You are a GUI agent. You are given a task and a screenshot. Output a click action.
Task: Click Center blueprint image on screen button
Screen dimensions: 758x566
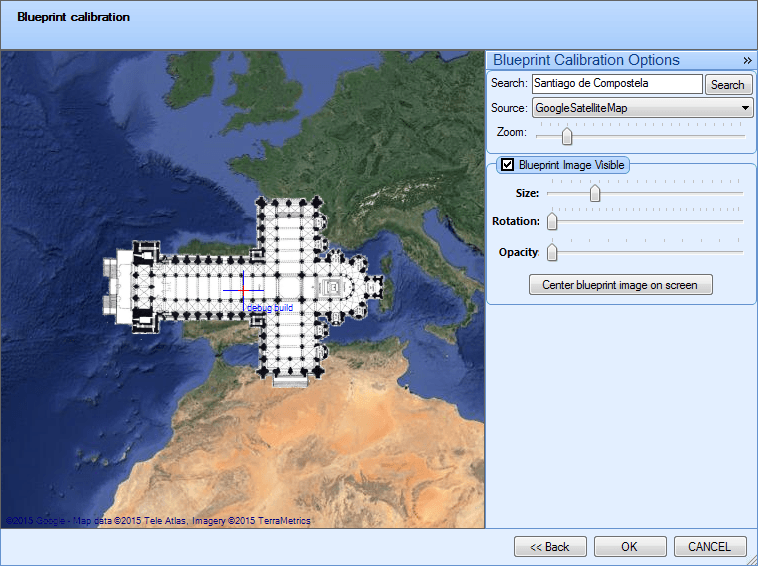(x=621, y=285)
